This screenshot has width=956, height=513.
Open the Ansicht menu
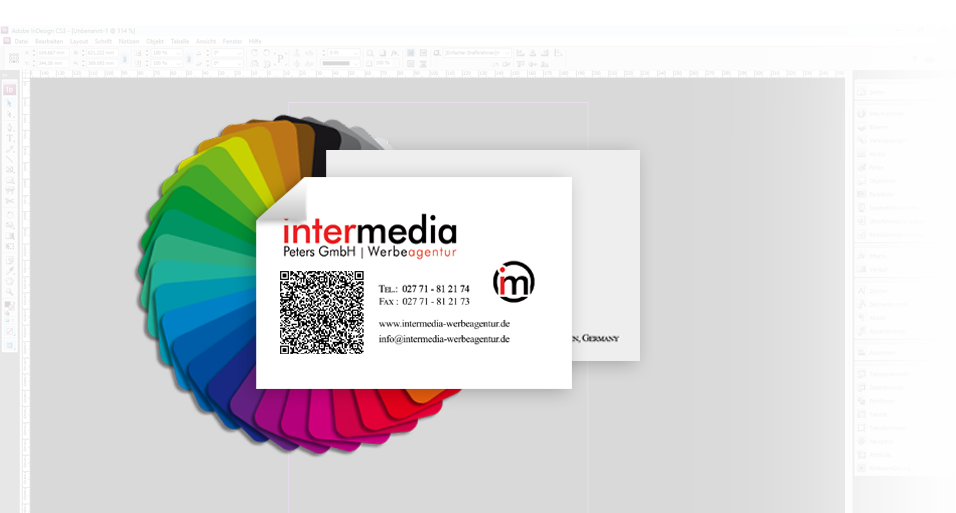tap(206, 41)
